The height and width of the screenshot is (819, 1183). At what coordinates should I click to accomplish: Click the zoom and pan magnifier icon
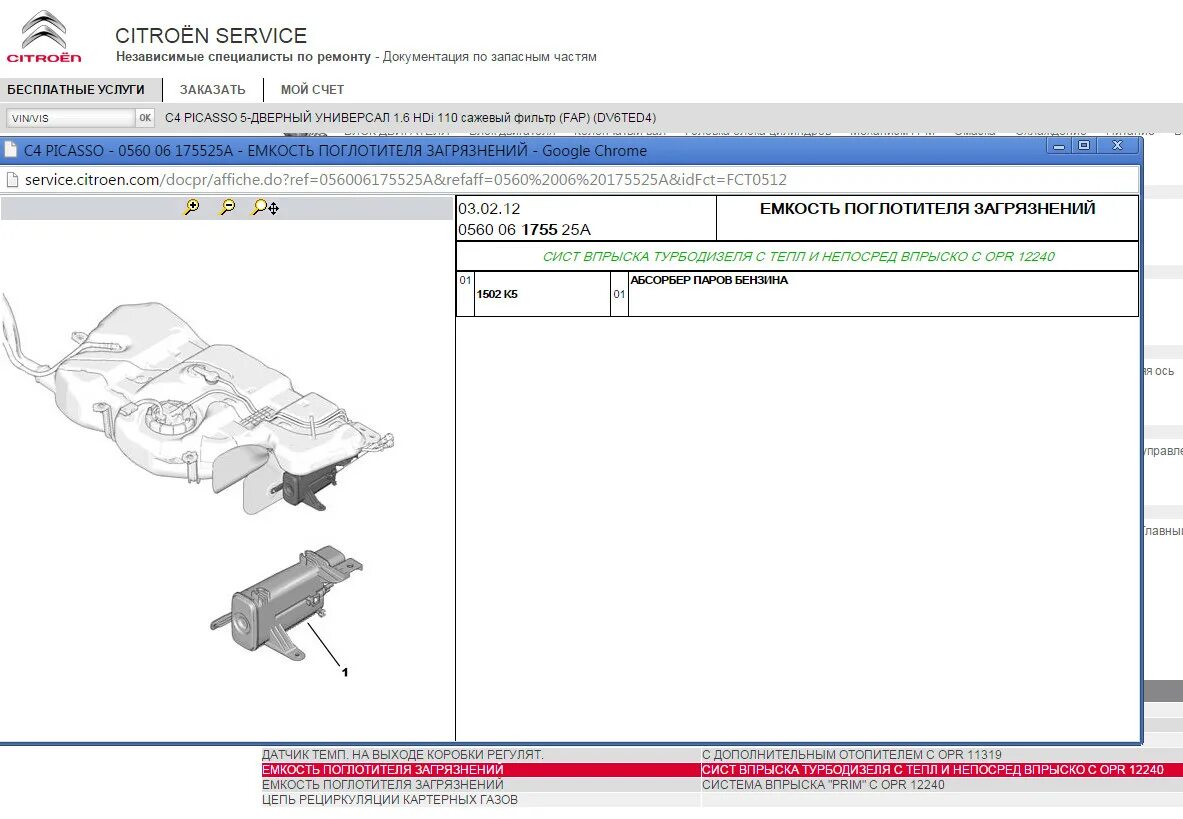click(x=266, y=207)
